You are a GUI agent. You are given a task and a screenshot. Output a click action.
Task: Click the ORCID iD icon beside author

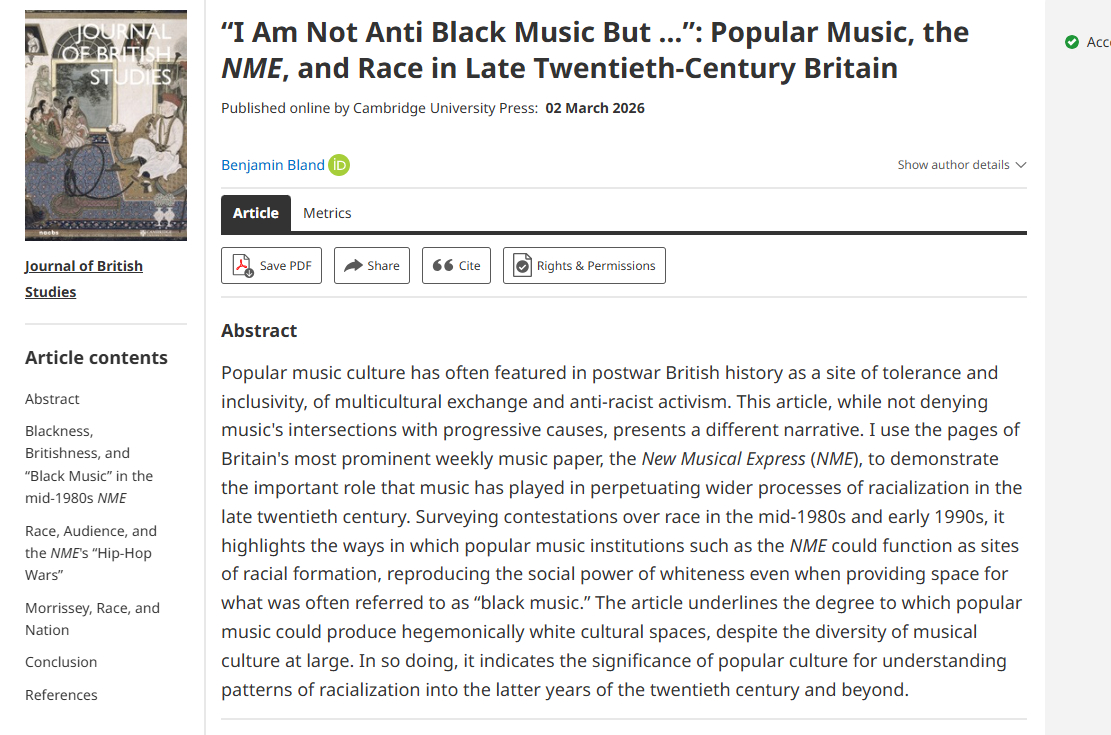click(339, 165)
